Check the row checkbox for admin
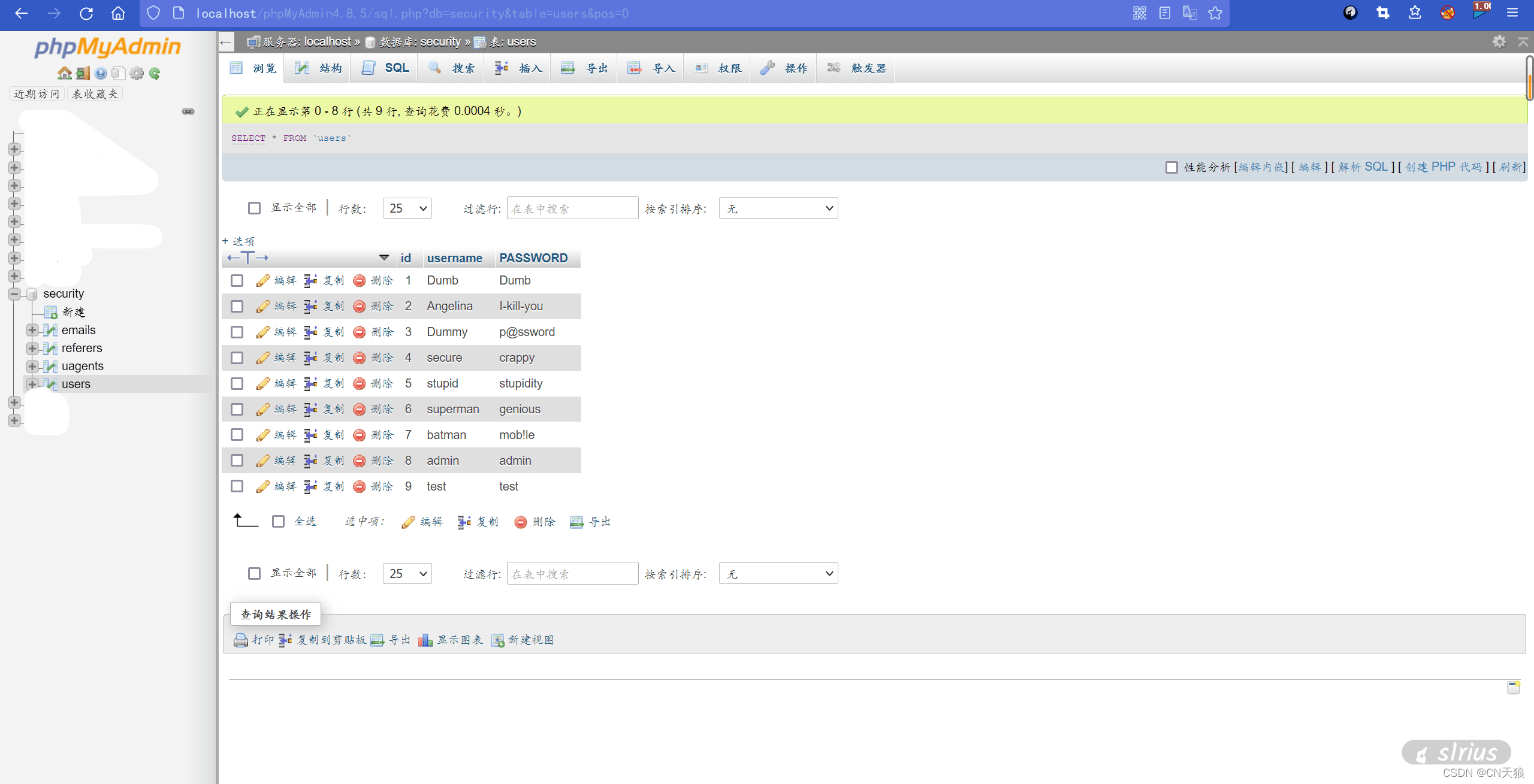This screenshot has width=1534, height=784. 237,461
